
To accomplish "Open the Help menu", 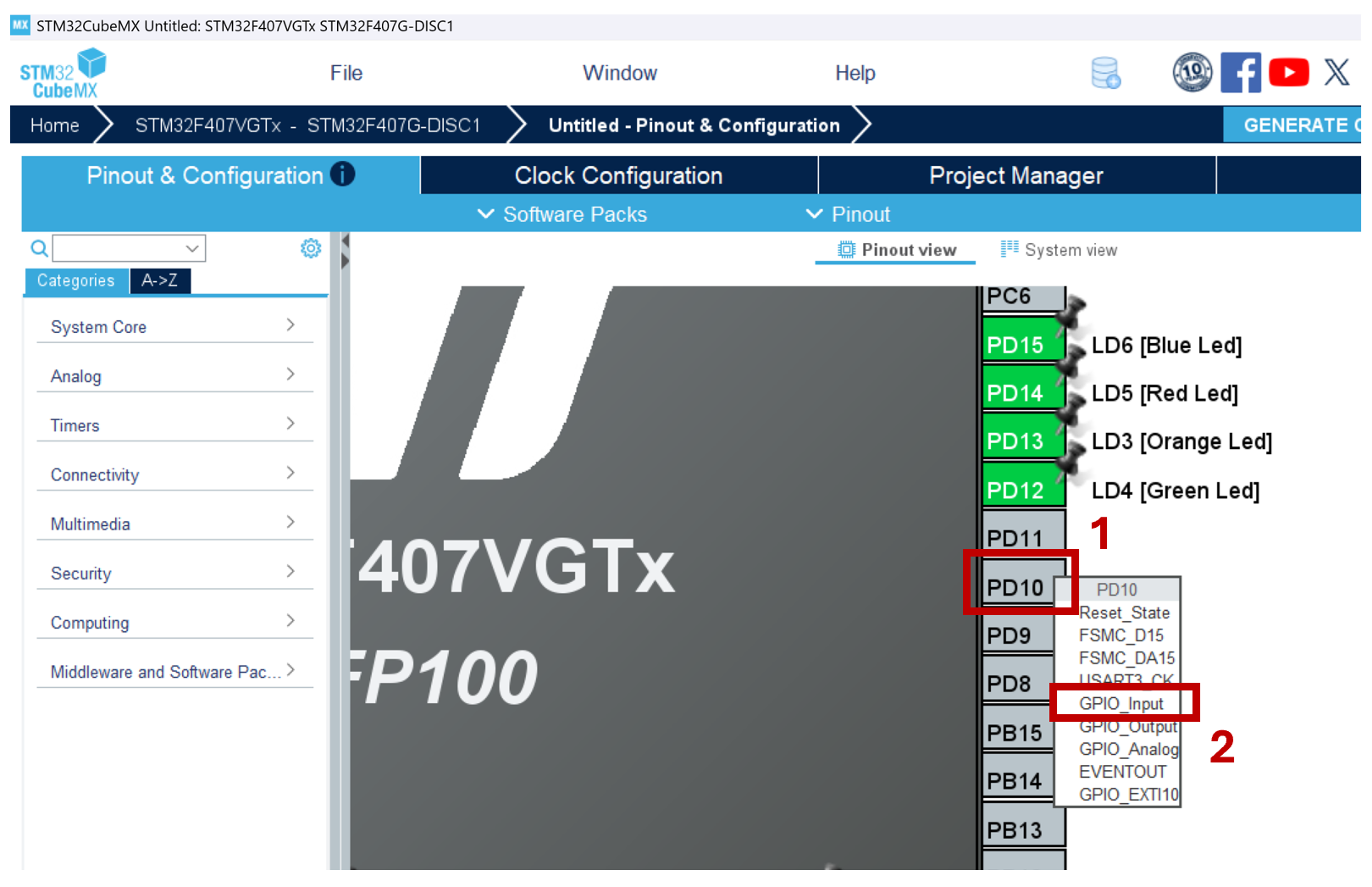I will tap(855, 73).
